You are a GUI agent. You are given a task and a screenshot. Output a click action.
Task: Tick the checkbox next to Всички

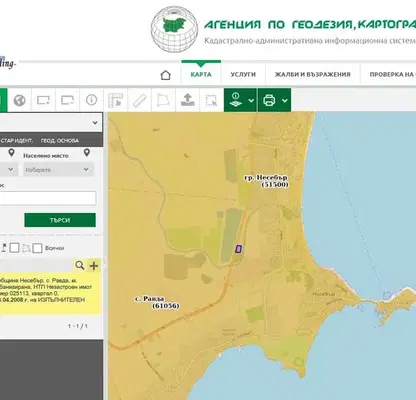pyautogui.click(x=37, y=248)
